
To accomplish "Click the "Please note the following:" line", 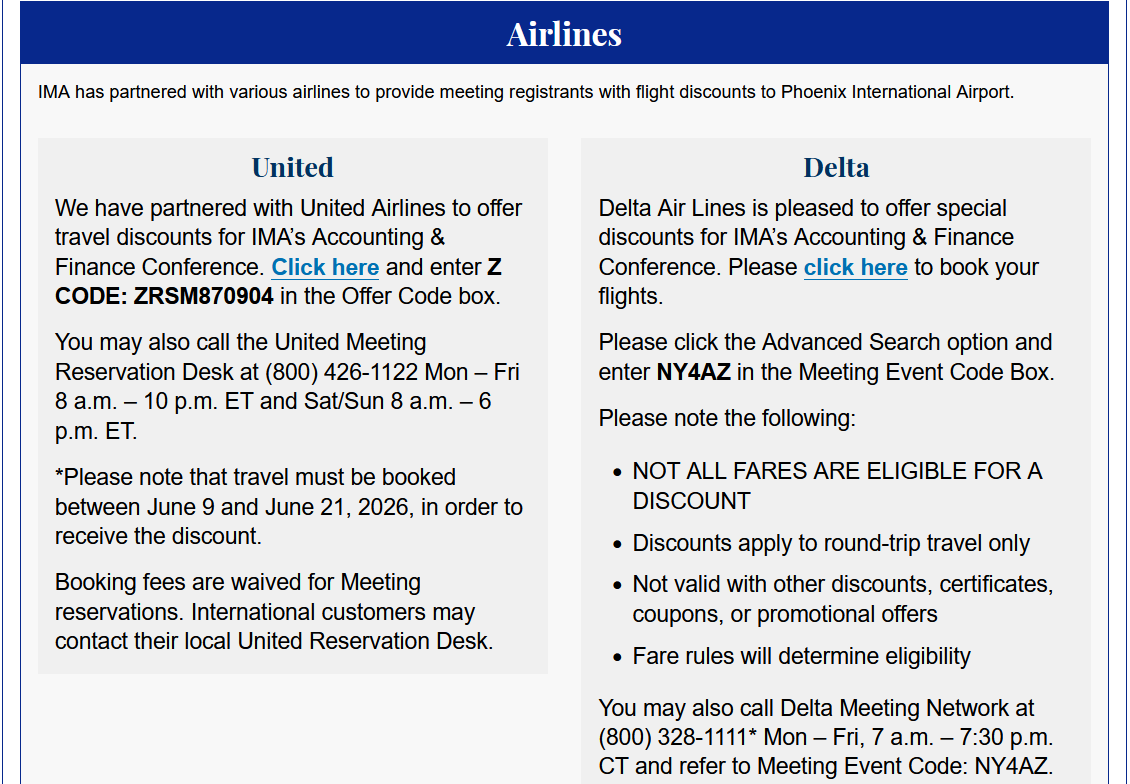I will coord(727,418).
